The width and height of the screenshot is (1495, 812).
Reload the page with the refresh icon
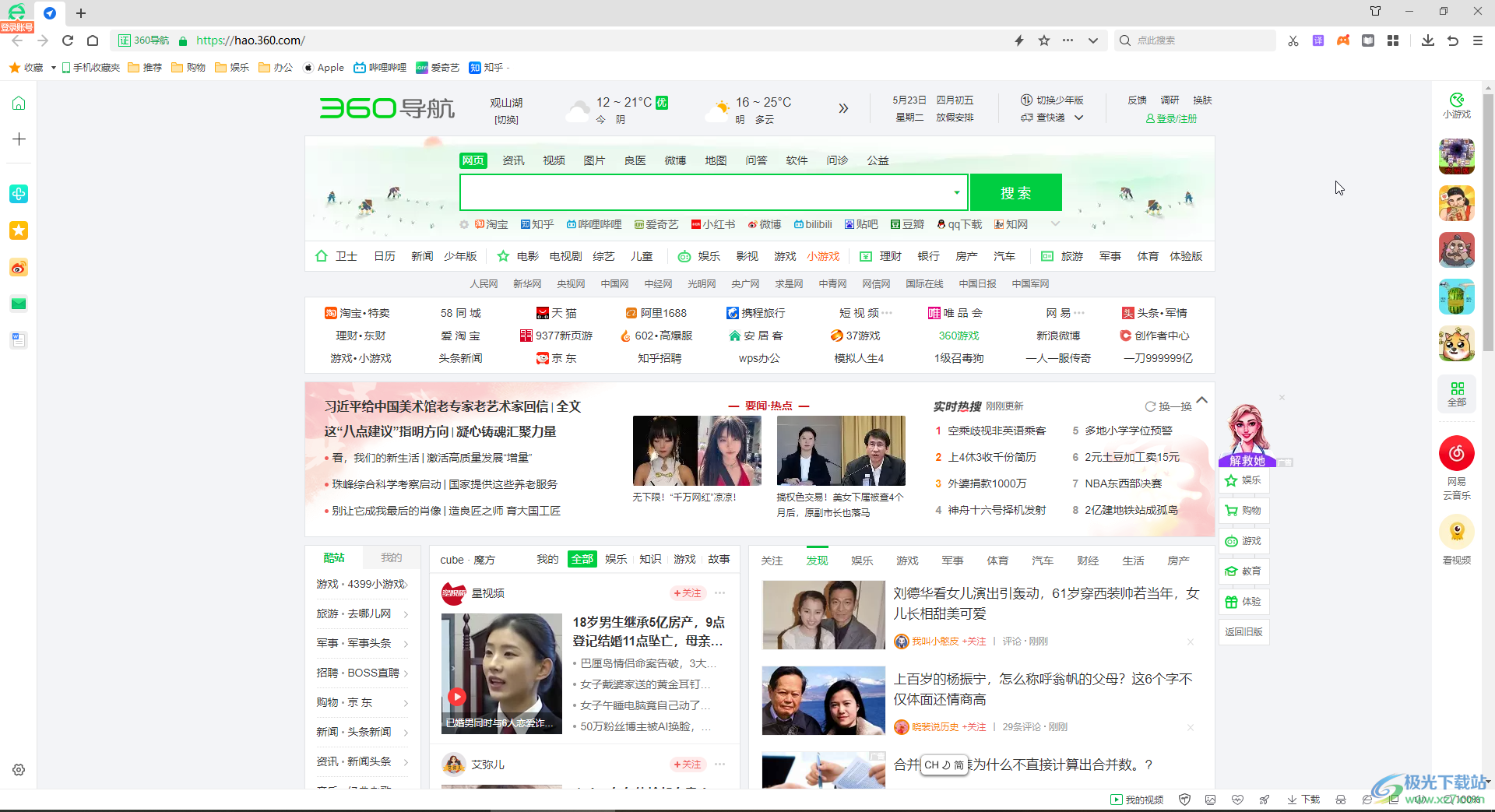(68, 40)
